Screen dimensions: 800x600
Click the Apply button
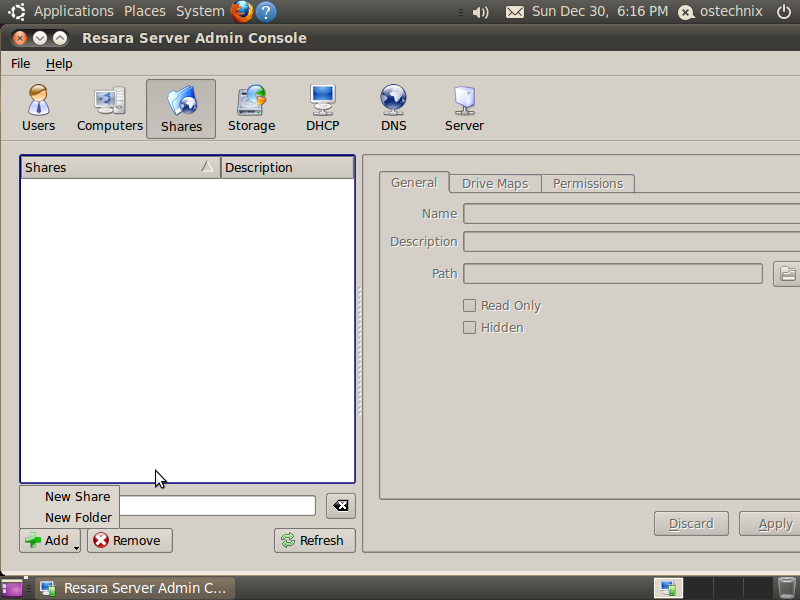pyautogui.click(x=770, y=523)
